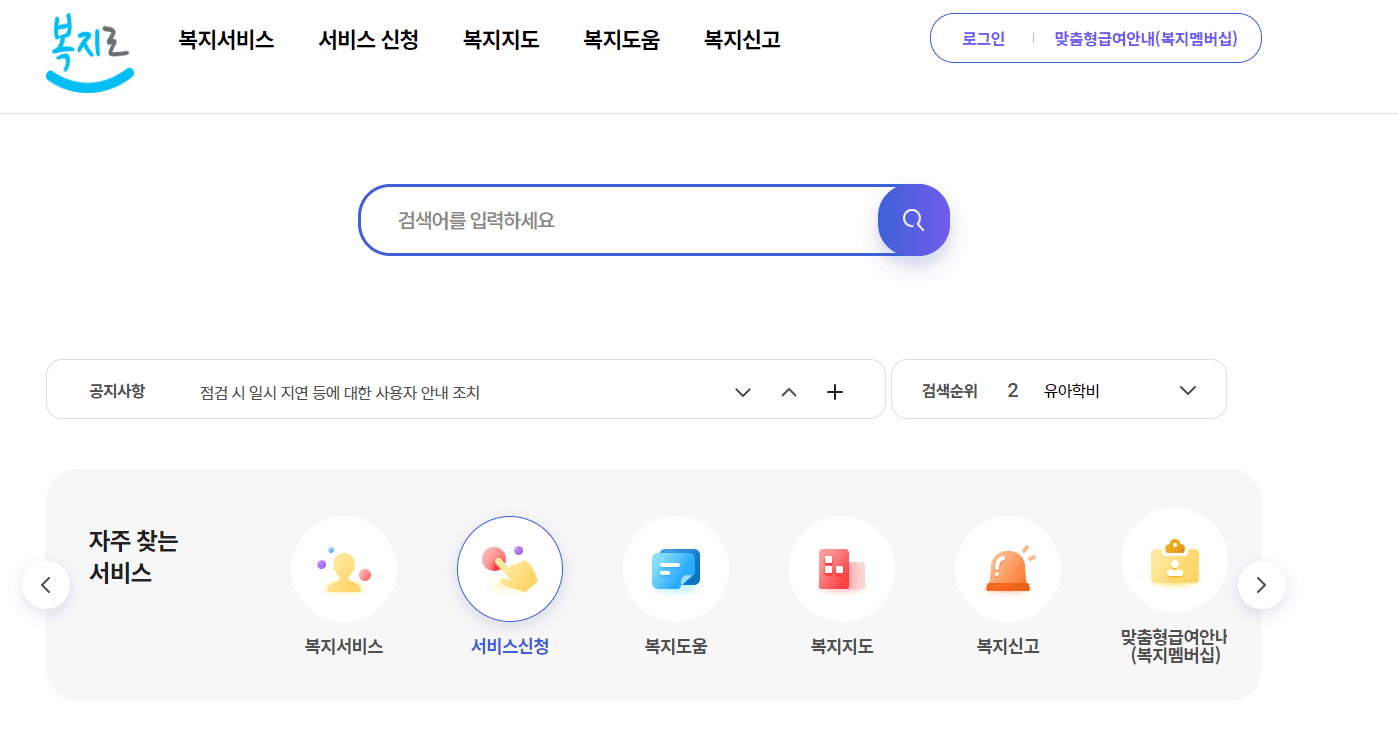Click the 자주 찾는 서비스 heading
Viewport: 1398px width, 741px height.
tap(133, 557)
